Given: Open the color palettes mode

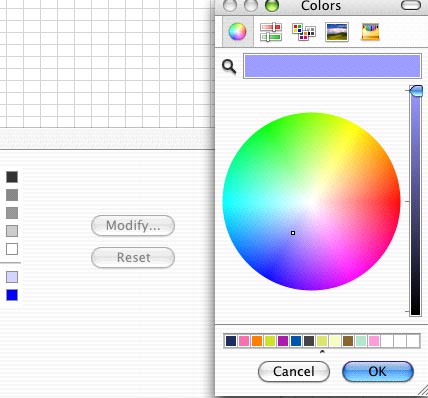Looking at the screenshot, I should point(304,32).
